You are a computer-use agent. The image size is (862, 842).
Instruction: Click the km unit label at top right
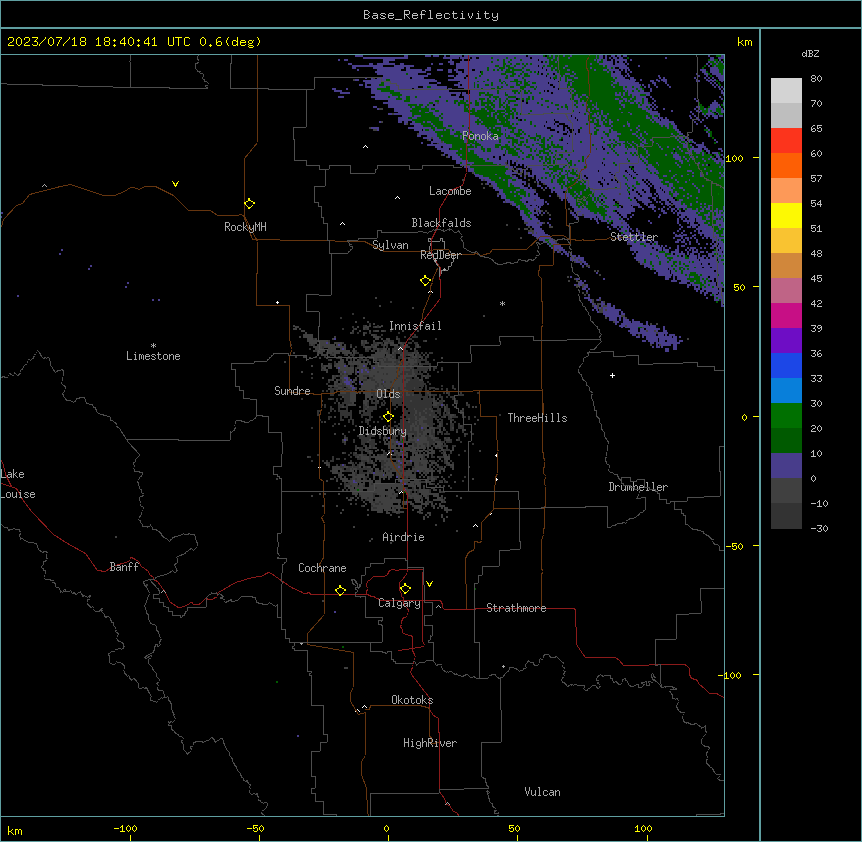744,42
